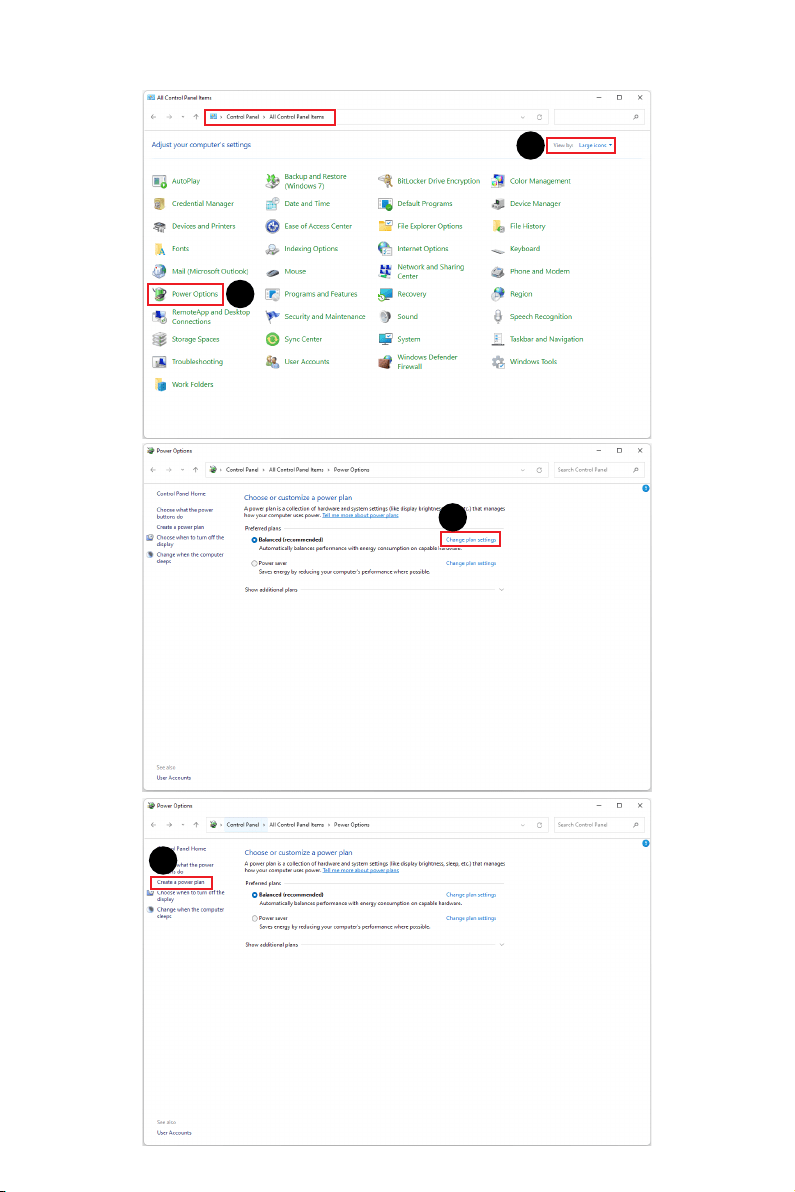Click Control Panel breadcrumb in top window
The height and width of the screenshot is (1192, 795).
(x=242, y=117)
